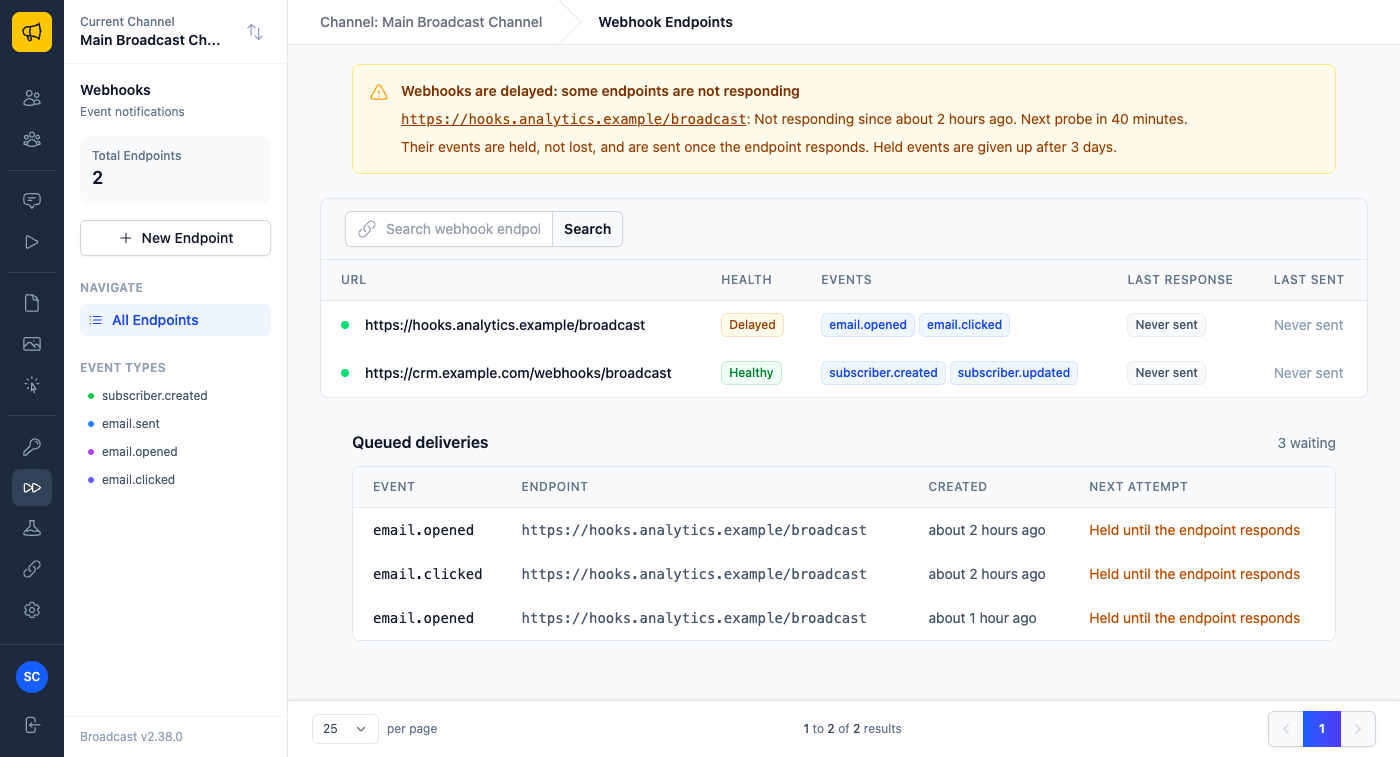Image resolution: width=1400 pixels, height=757 pixels.
Task: Filter by email.sent event type
Action: point(131,424)
